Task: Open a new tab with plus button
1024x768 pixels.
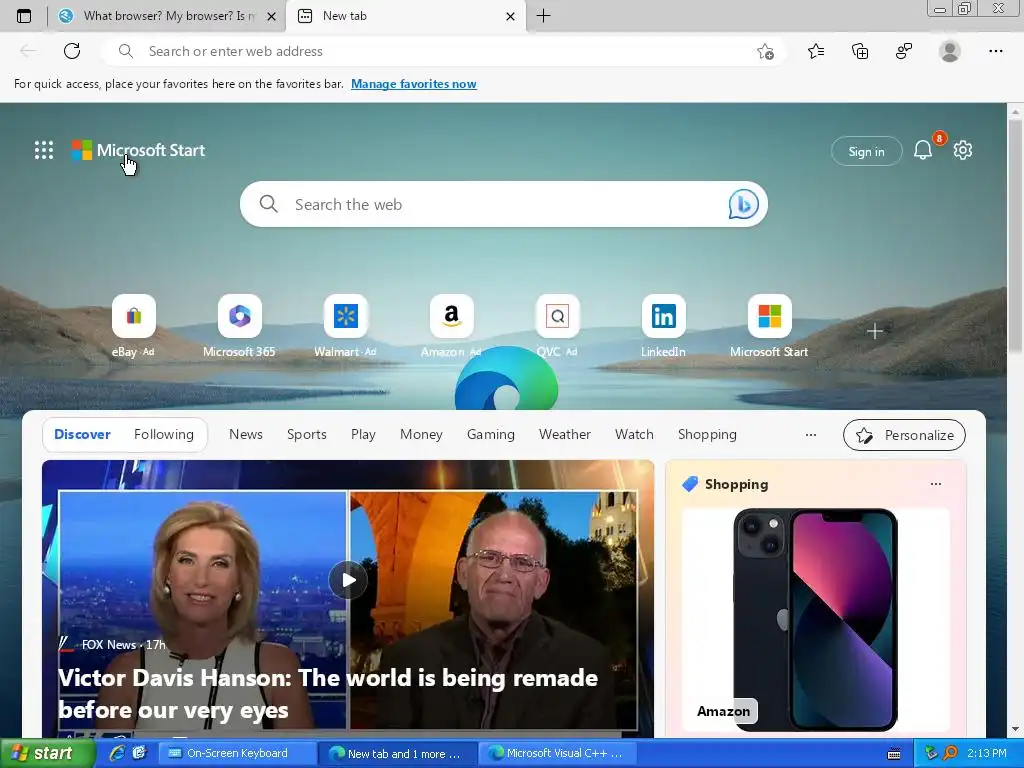Action: tap(543, 16)
